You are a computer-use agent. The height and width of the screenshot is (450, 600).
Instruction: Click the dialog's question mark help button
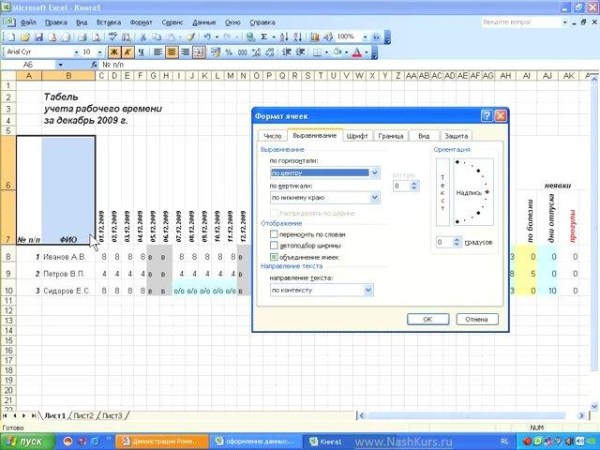coord(486,116)
